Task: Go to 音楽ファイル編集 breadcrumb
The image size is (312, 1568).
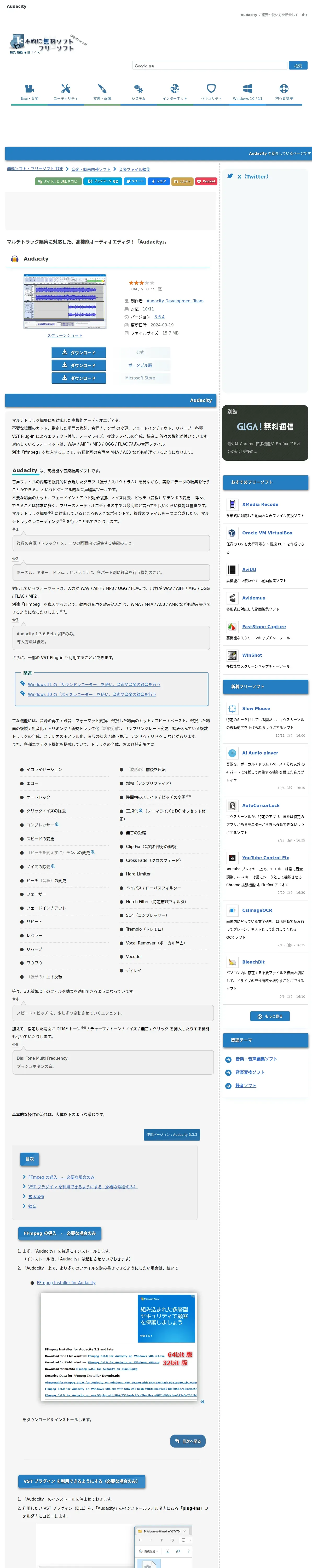Action: tap(134, 169)
